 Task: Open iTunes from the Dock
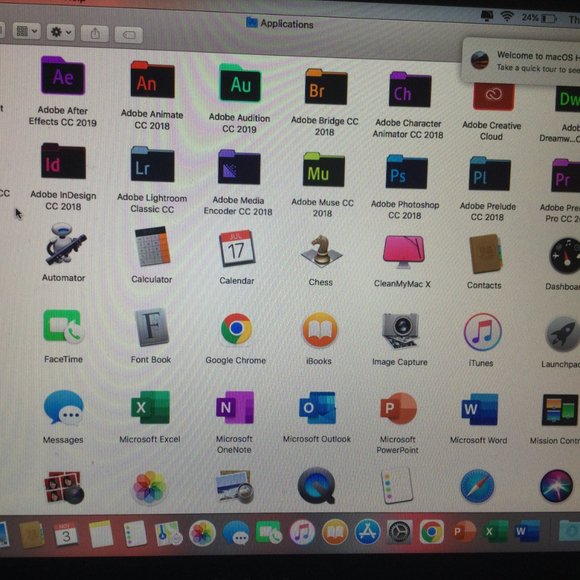point(302,532)
